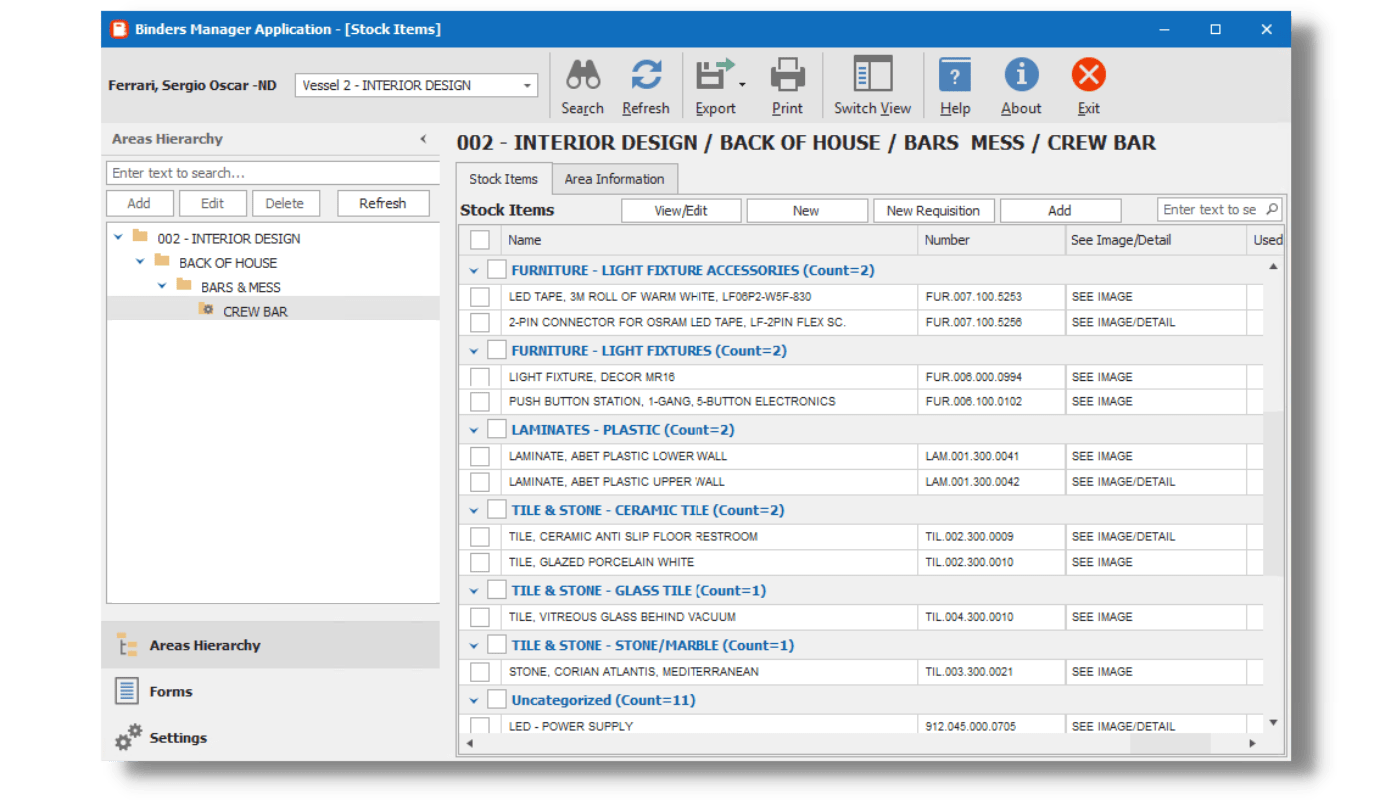Open the Vessel 2 - INTERIOR DESIGN dropdown
Screen dimensions: 1400x800
(527, 85)
